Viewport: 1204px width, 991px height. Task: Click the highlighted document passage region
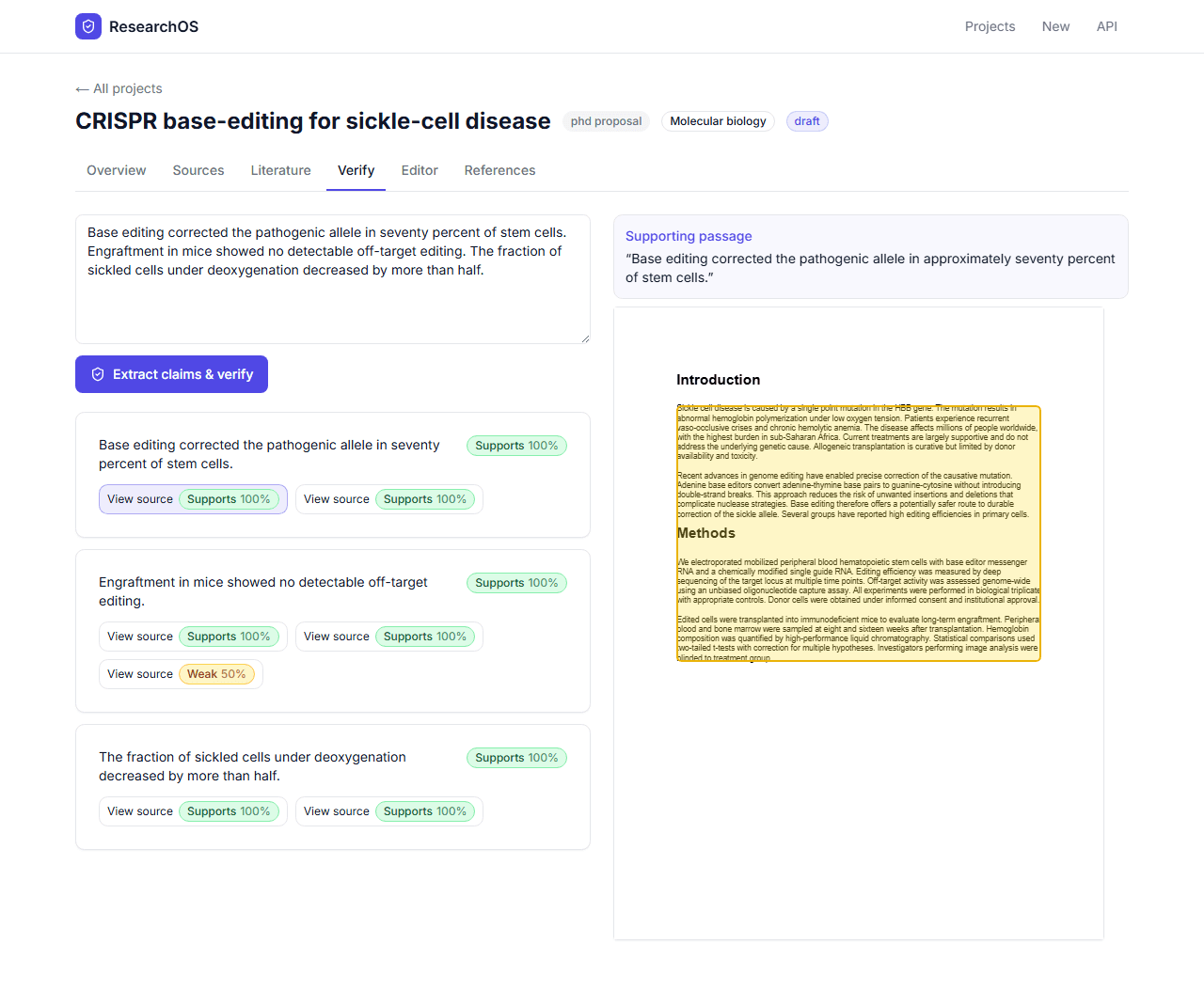coord(859,533)
